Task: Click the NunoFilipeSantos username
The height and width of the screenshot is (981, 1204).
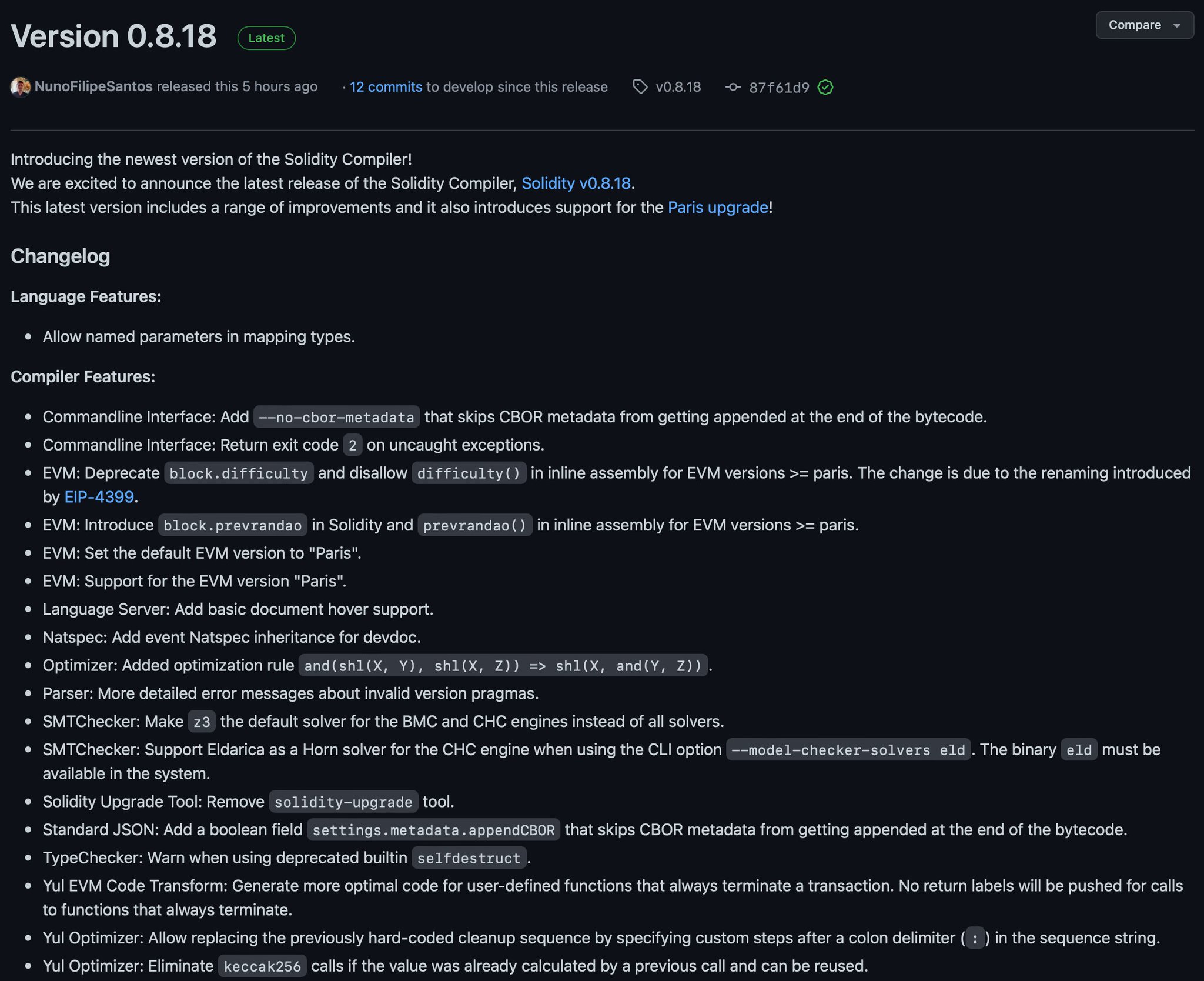Action: (x=94, y=86)
